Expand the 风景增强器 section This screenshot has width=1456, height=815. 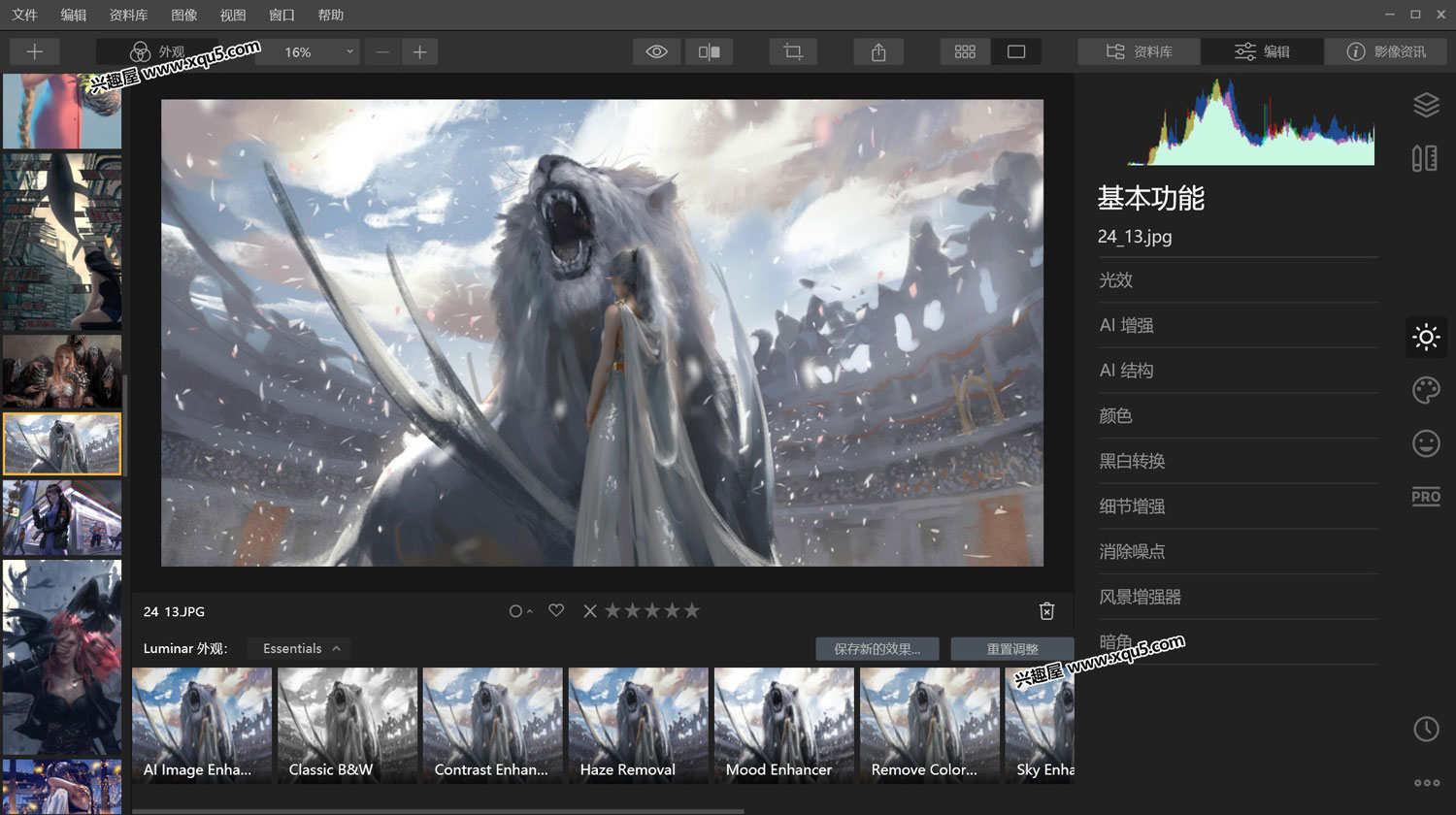[1238, 597]
